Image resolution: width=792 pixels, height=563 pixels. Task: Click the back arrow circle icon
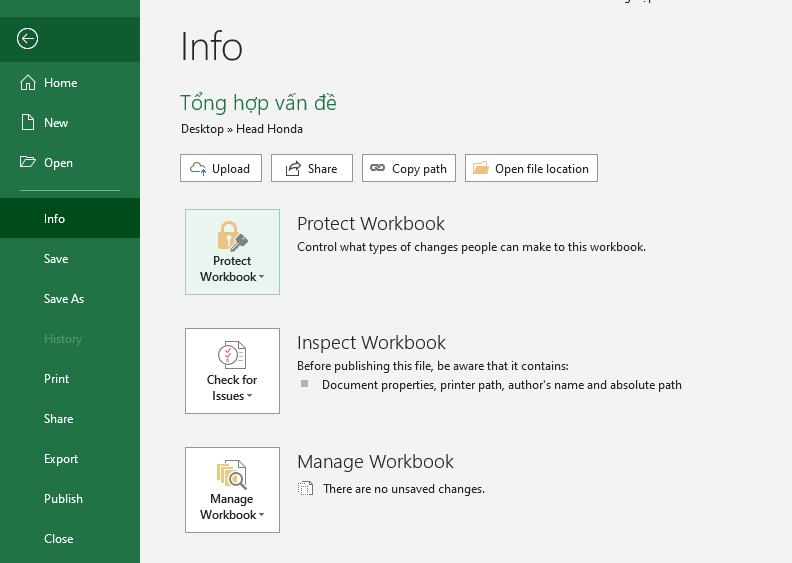[x=28, y=39]
